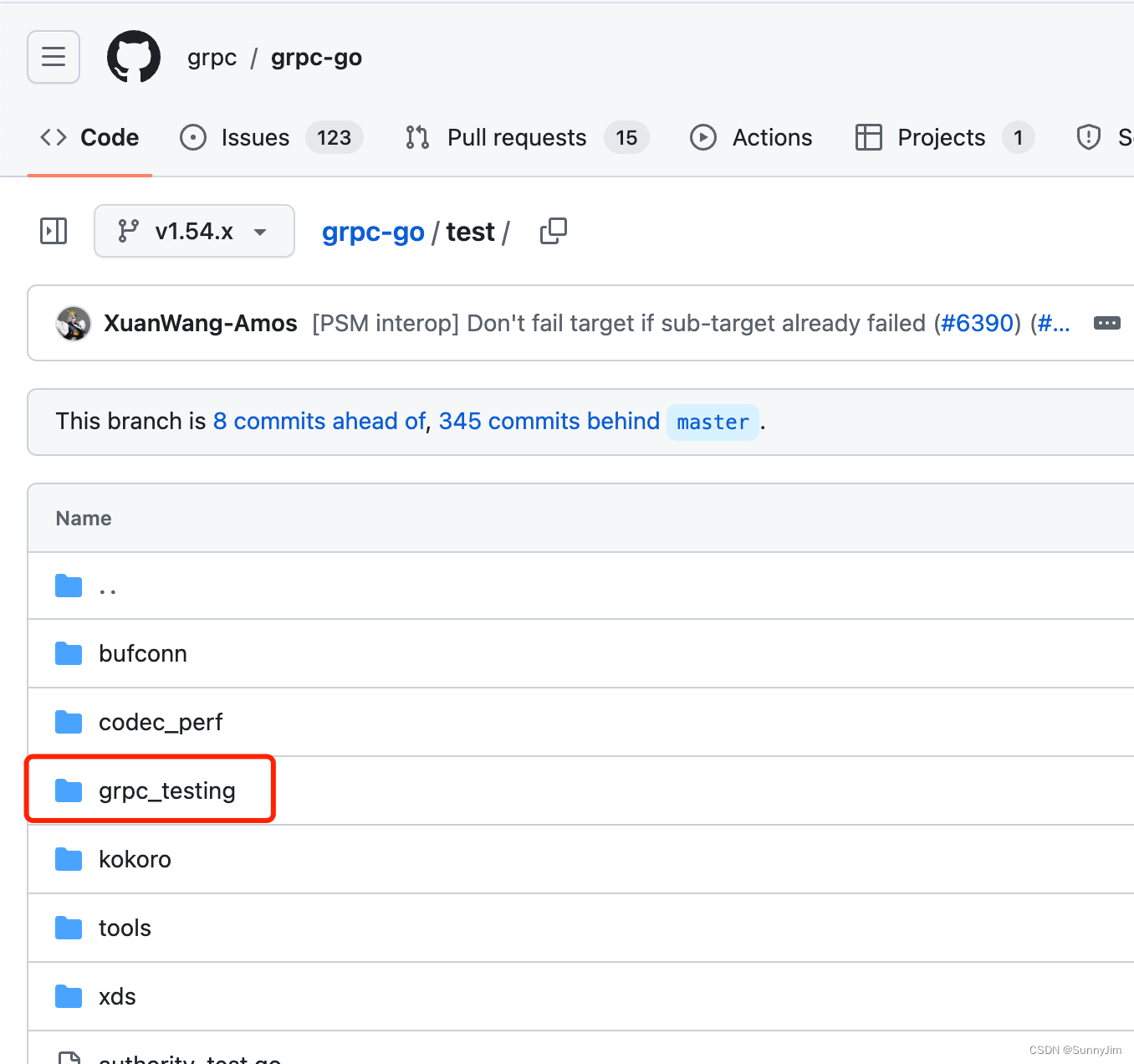Open the XuanWang-Amos author link

tap(201, 324)
